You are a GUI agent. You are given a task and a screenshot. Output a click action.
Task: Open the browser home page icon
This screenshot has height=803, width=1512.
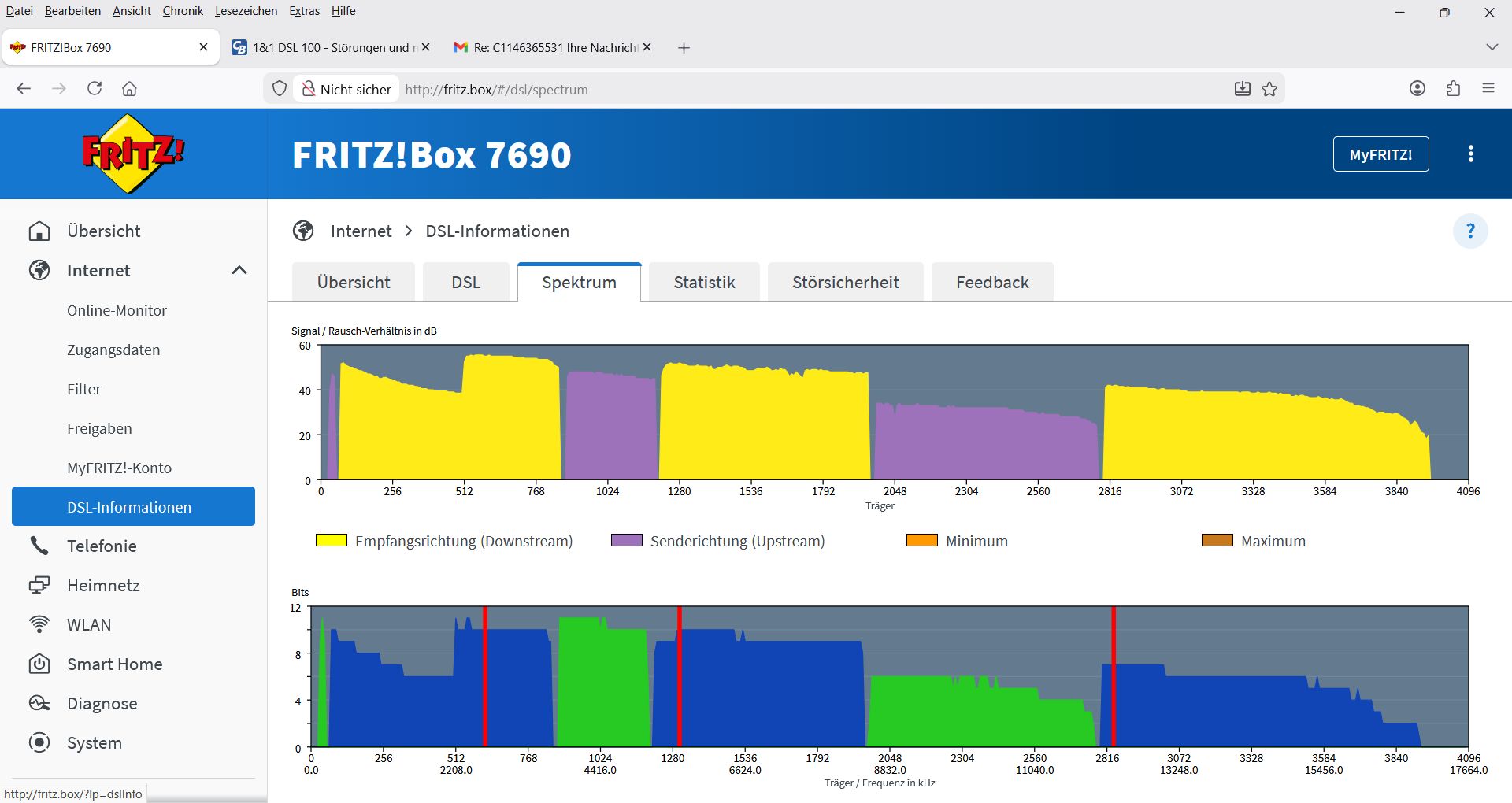coord(130,89)
